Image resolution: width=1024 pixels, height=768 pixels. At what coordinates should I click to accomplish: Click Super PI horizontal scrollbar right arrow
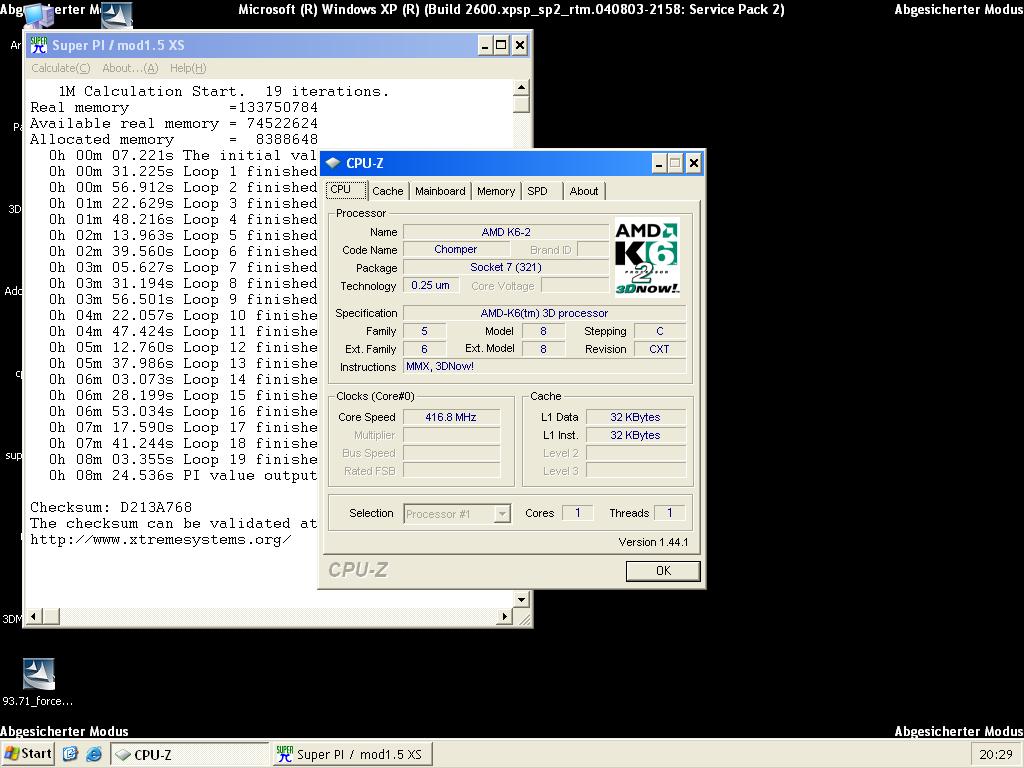(x=504, y=616)
